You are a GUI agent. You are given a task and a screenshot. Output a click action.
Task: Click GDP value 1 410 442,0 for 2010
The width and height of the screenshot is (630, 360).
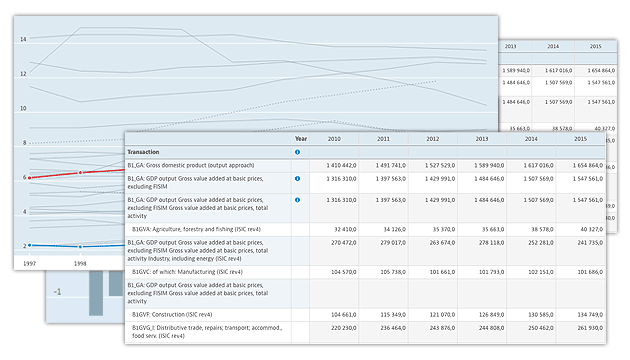[341, 165]
